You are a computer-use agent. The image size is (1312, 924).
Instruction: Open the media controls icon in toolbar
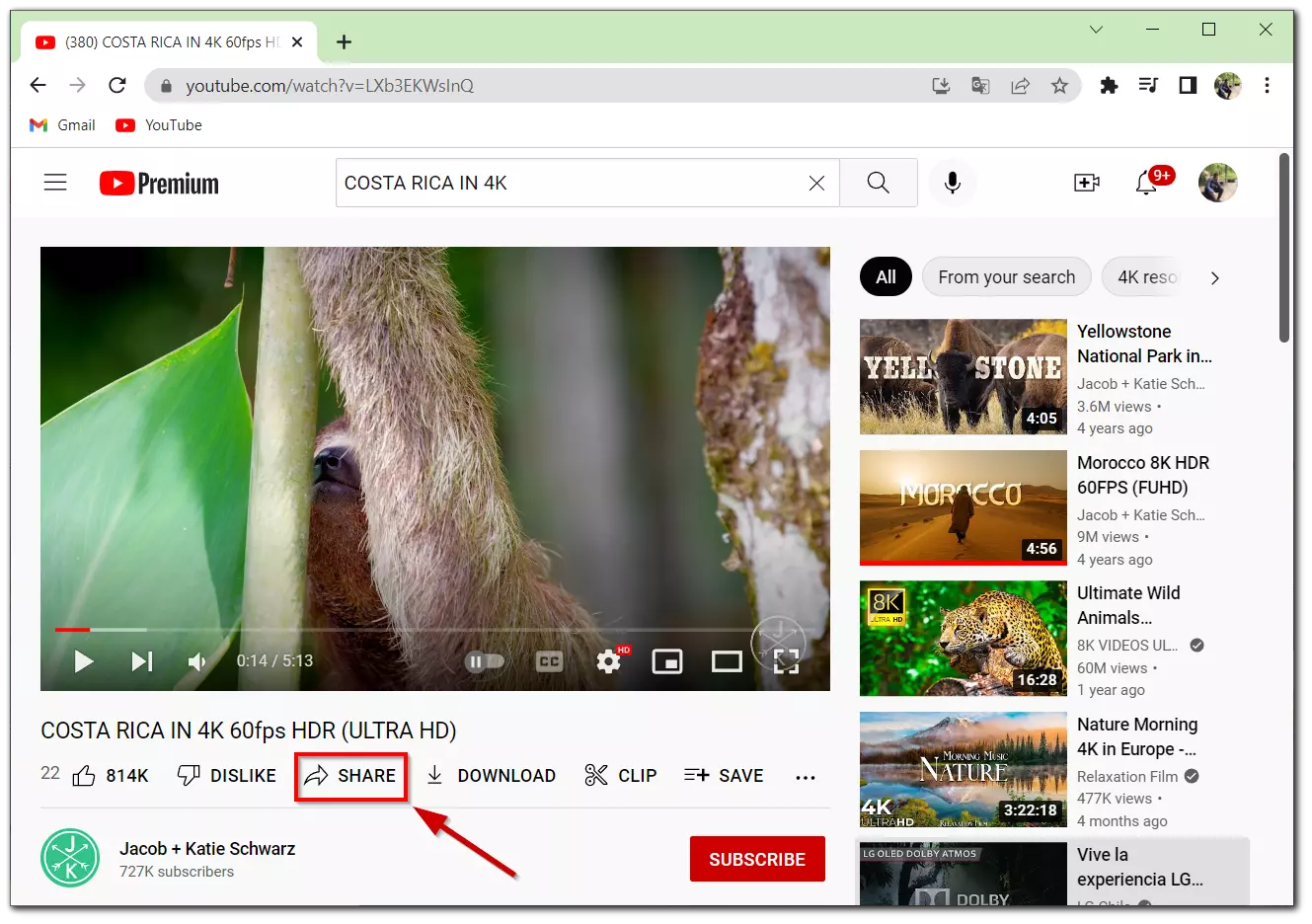pyautogui.click(x=1148, y=86)
